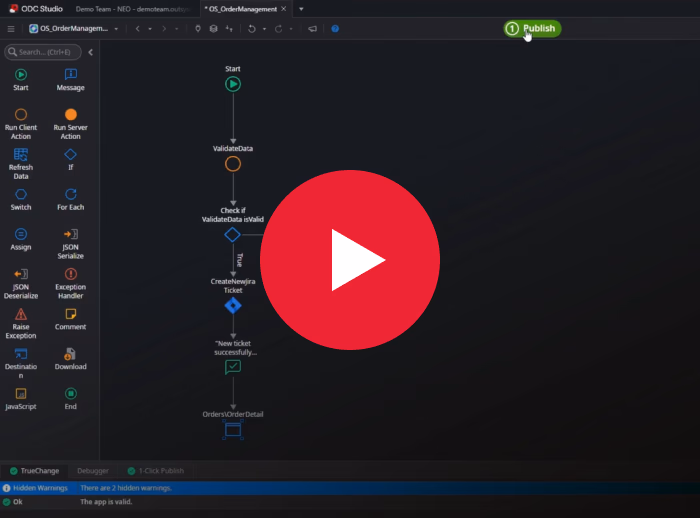Select the Start tool in the toolbox

pyautogui.click(x=21, y=80)
